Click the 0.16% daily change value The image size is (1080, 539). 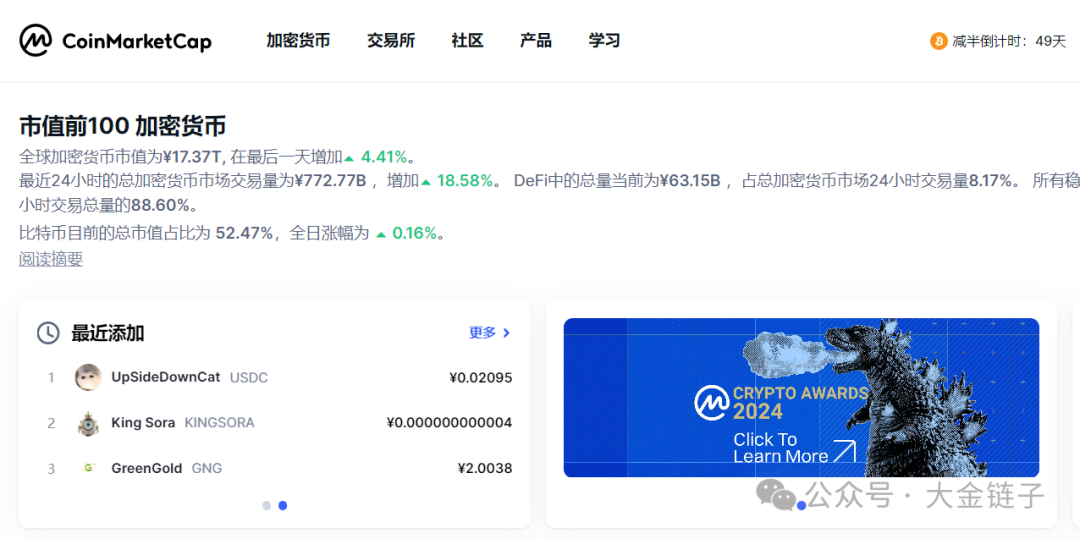pyautogui.click(x=415, y=233)
